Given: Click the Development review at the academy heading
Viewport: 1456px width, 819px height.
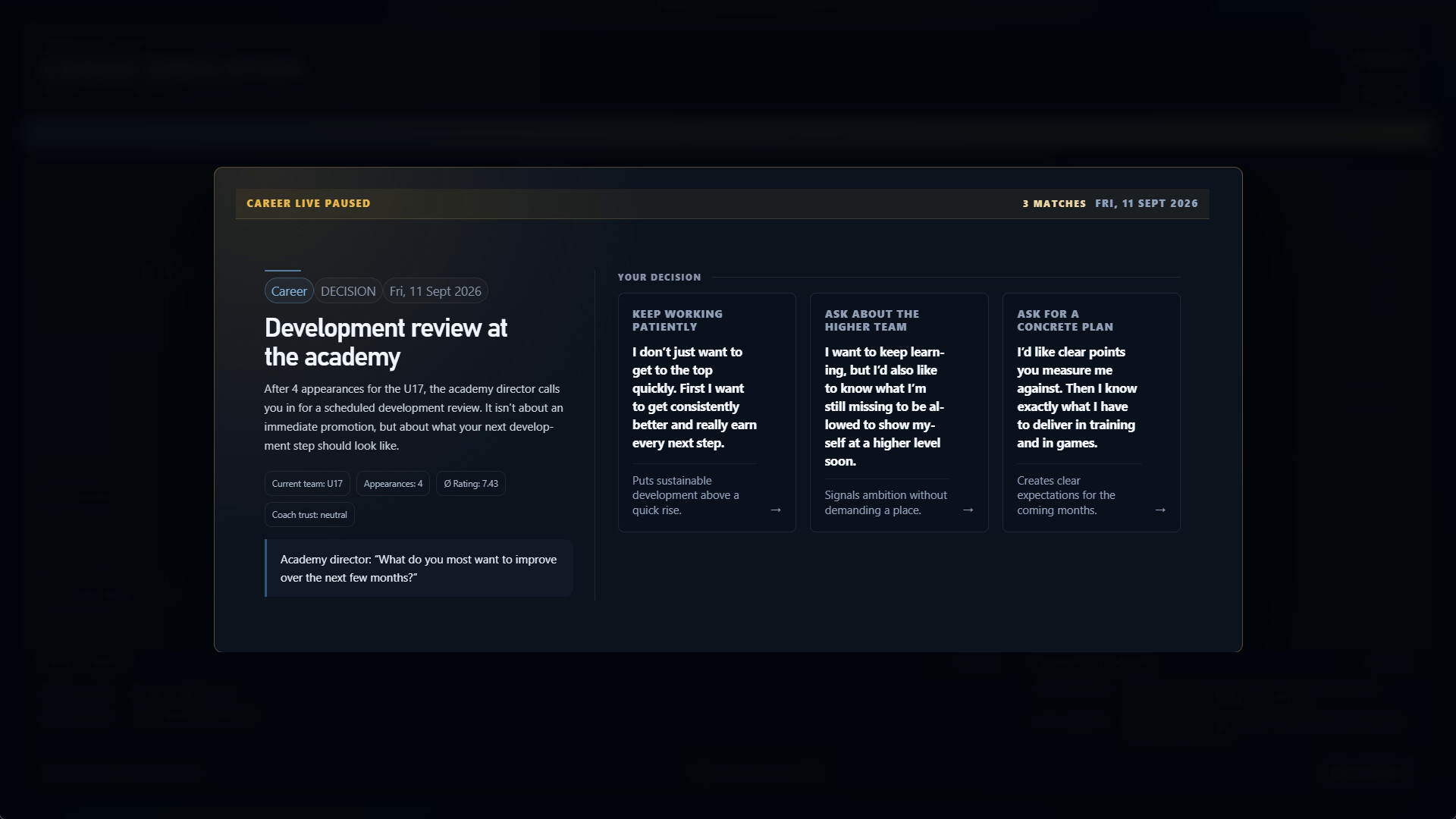Looking at the screenshot, I should click(x=386, y=342).
